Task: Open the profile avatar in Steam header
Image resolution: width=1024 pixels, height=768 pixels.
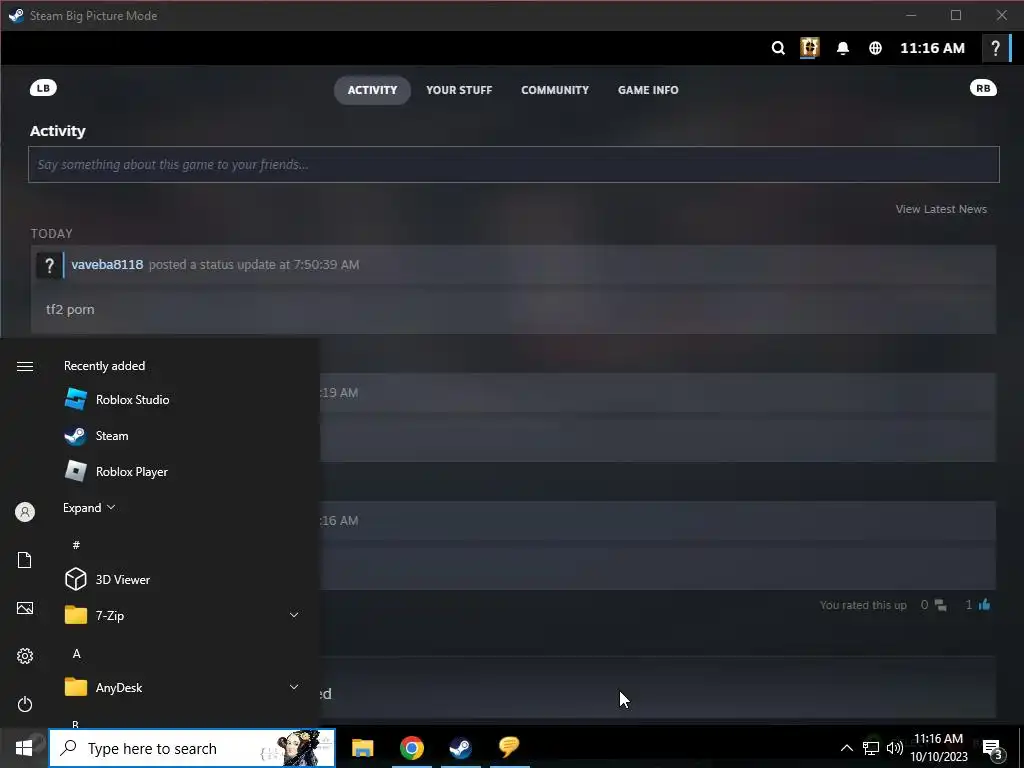Action: click(x=810, y=48)
